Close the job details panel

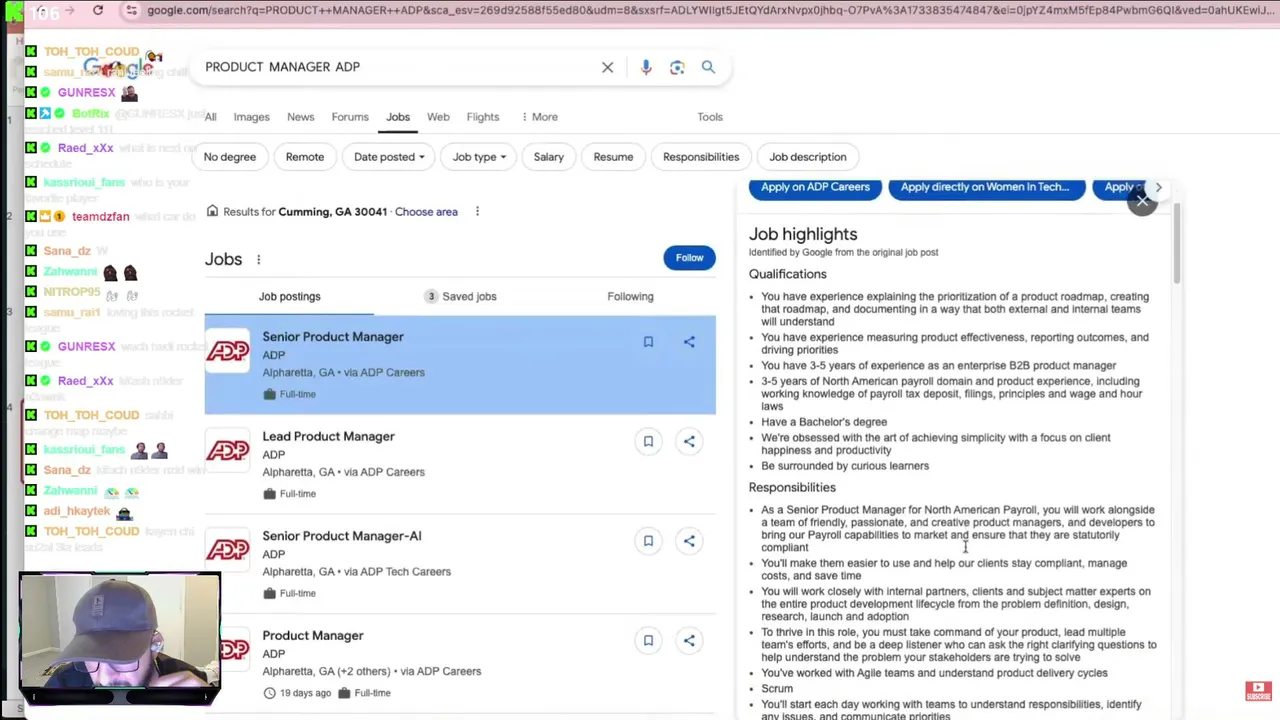1142,201
